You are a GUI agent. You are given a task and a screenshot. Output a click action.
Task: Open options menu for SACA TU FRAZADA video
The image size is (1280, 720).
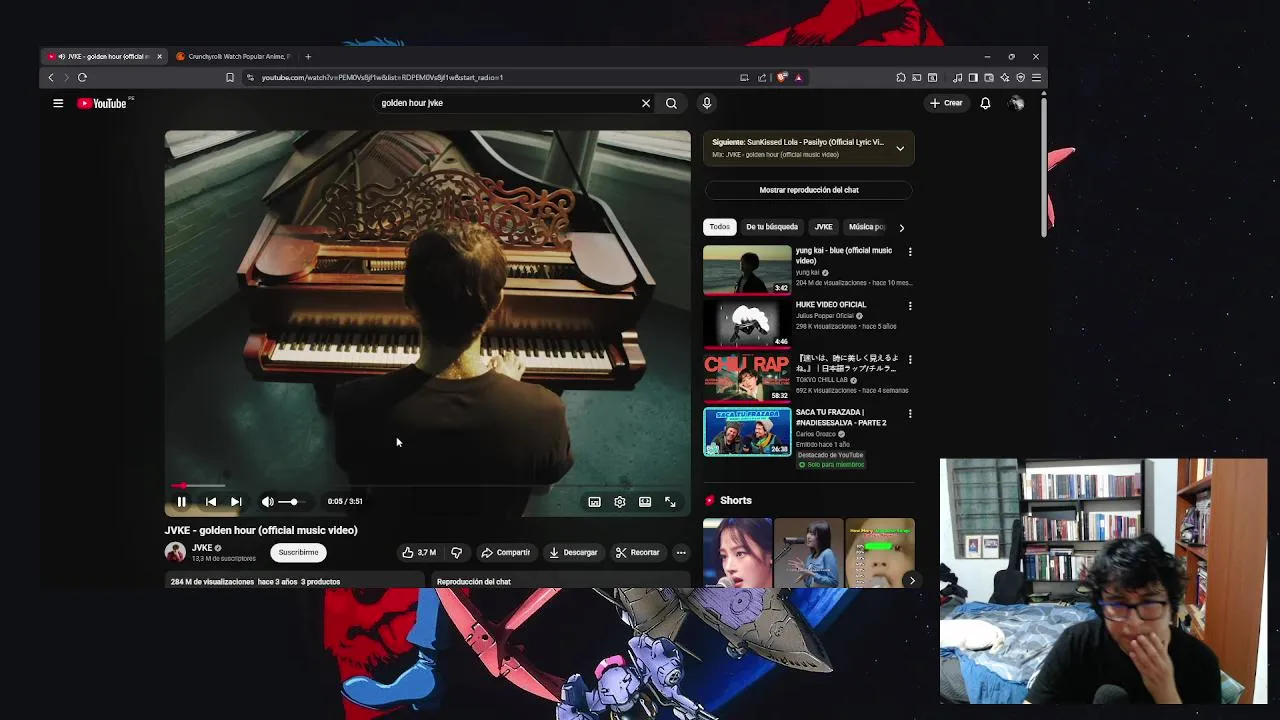910,414
